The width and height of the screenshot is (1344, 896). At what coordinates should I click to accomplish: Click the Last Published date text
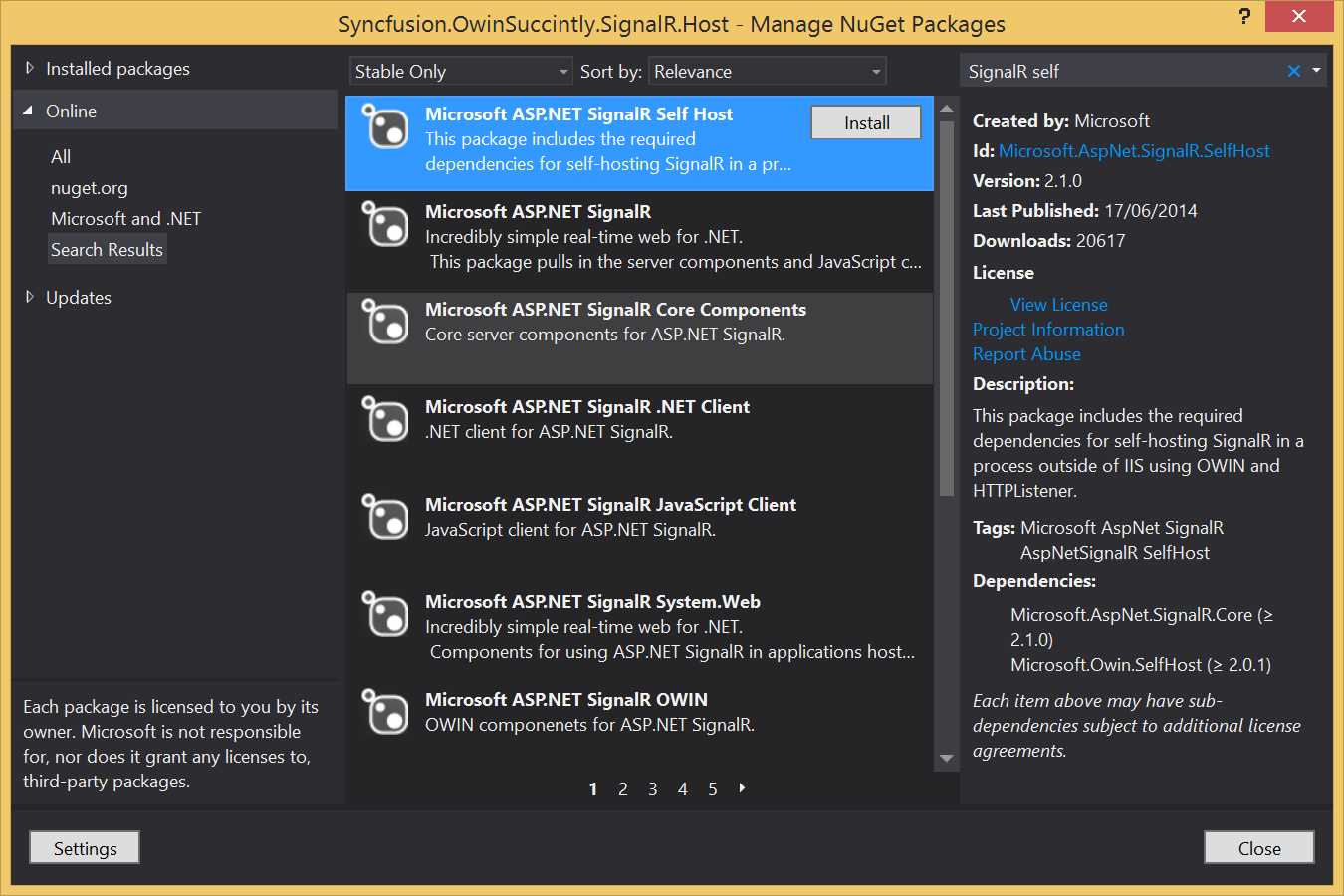pos(1085,210)
